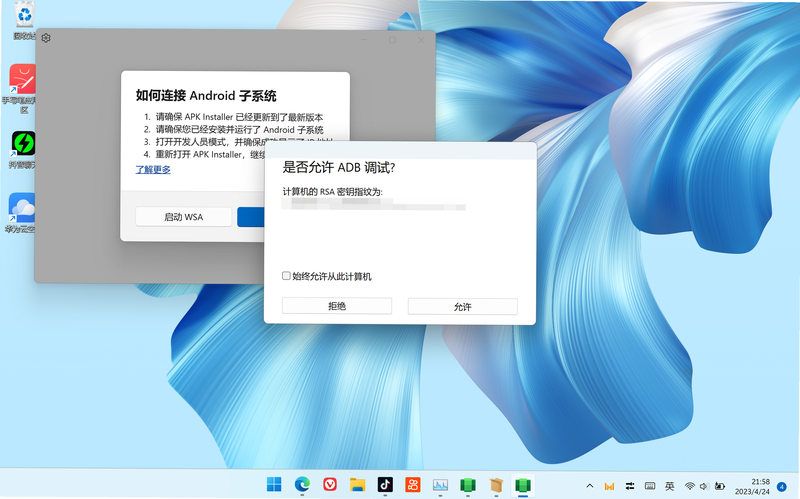Viewport: 800px width, 499px height.
Task: Click the 计算机的 RSA 密钥指纹为 label
Action: (x=333, y=192)
